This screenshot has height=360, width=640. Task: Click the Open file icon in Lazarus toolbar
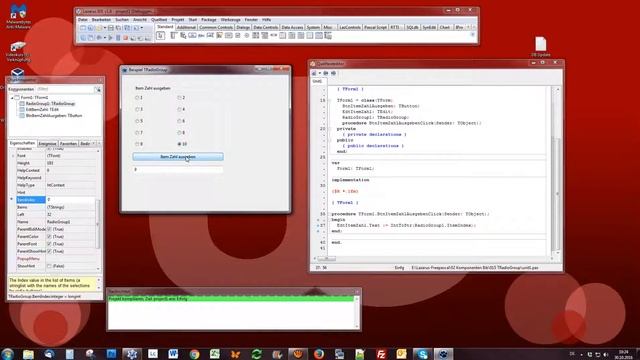tap(98, 28)
